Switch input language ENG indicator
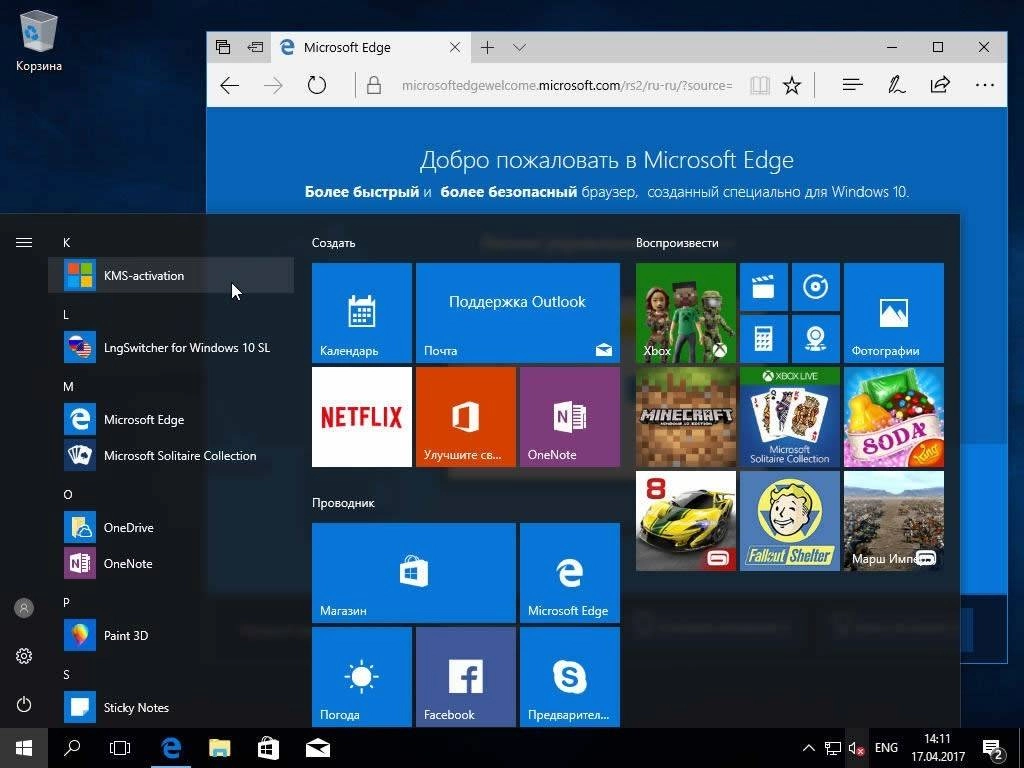This screenshot has width=1024, height=768. tap(886, 748)
